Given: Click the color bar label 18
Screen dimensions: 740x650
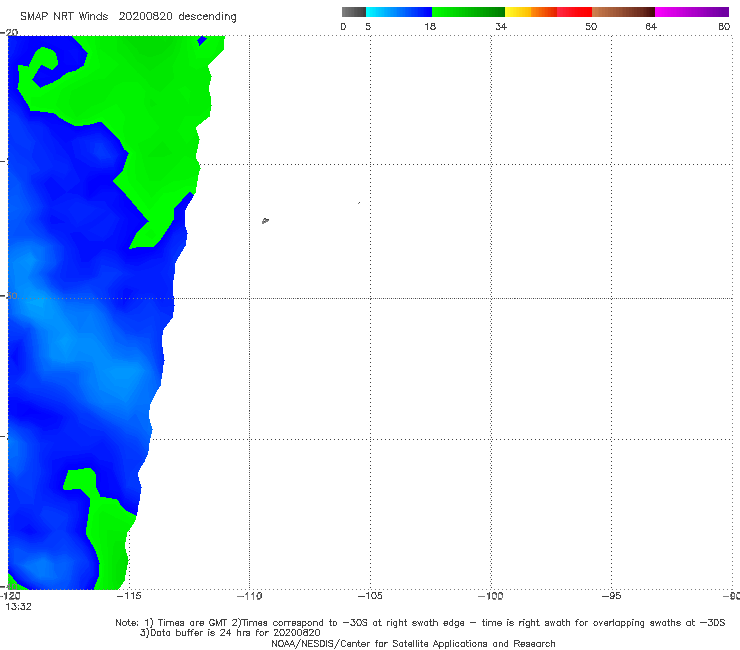Looking at the screenshot, I should point(430,26).
